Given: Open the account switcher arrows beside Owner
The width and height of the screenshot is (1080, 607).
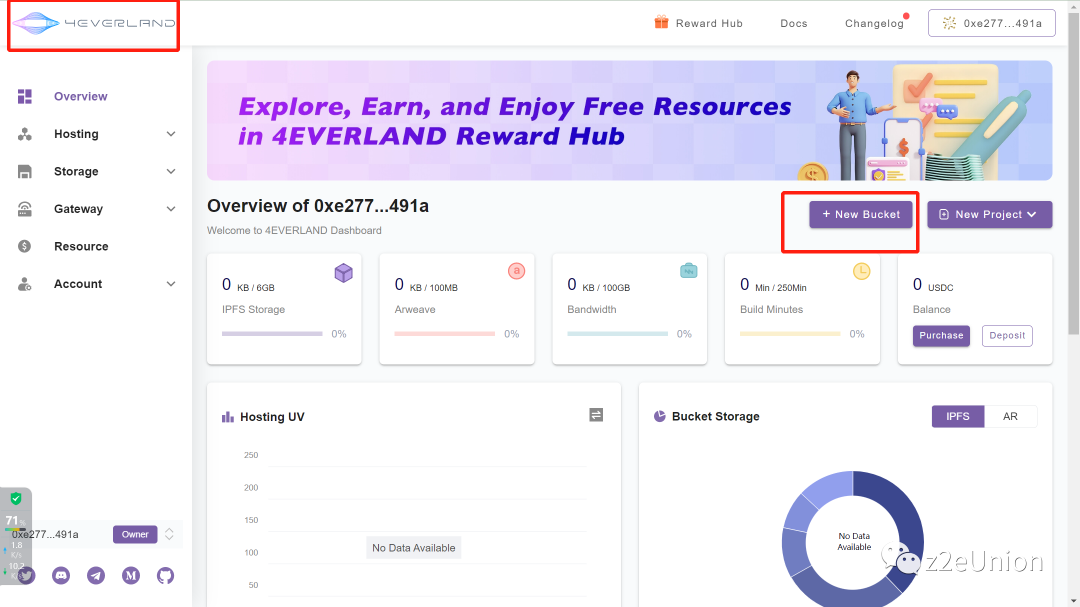Looking at the screenshot, I should click(x=170, y=534).
